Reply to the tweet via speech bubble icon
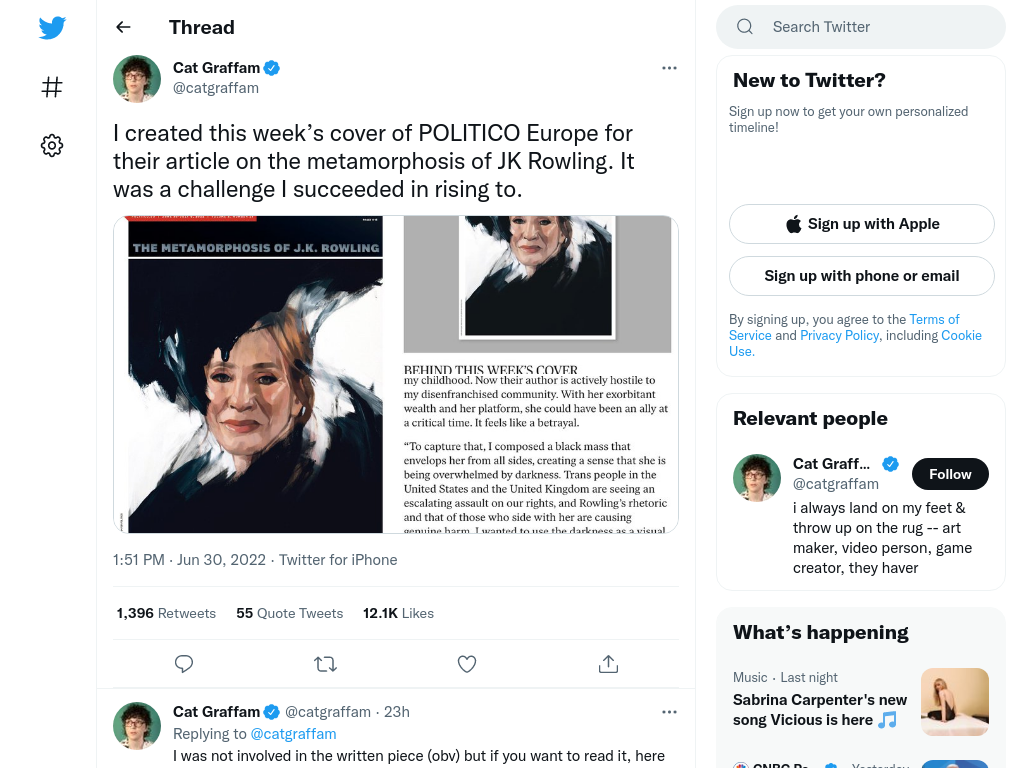 pos(184,664)
